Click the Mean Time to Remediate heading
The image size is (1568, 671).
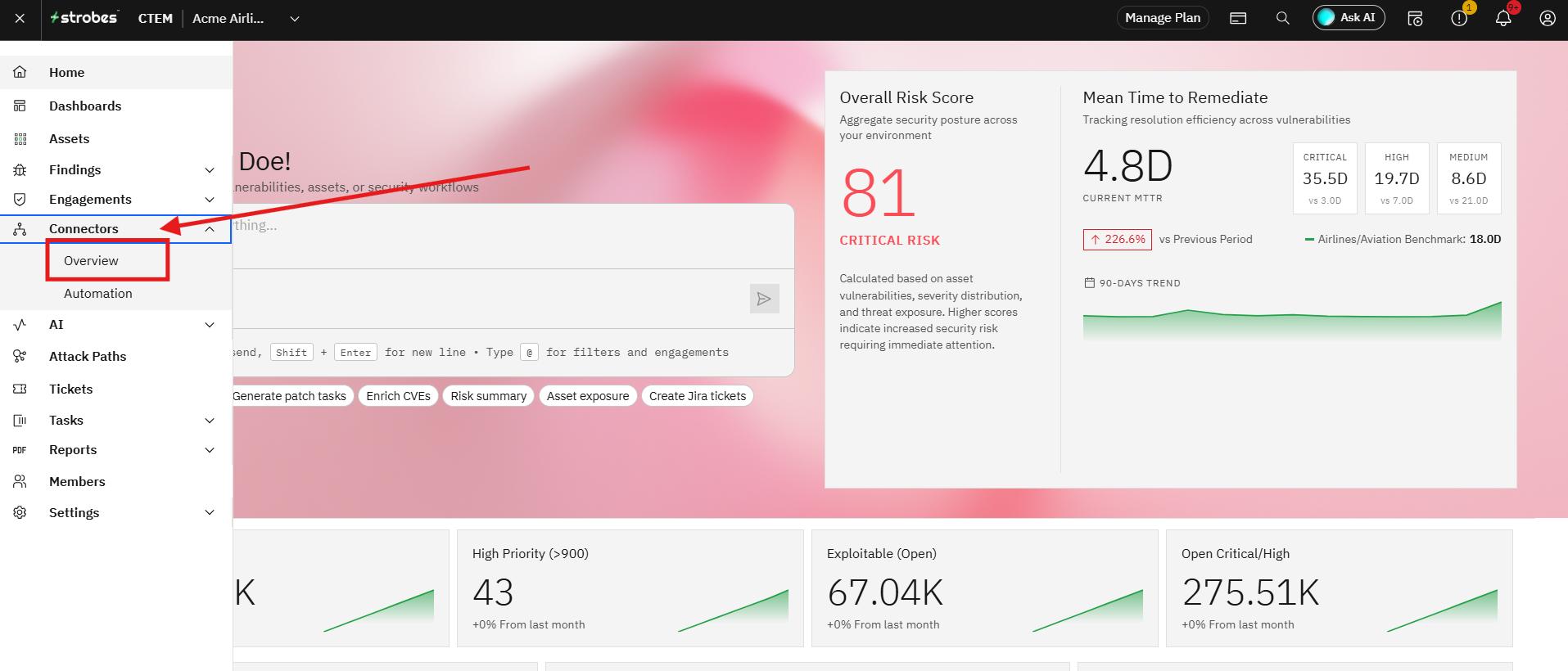tap(1175, 97)
